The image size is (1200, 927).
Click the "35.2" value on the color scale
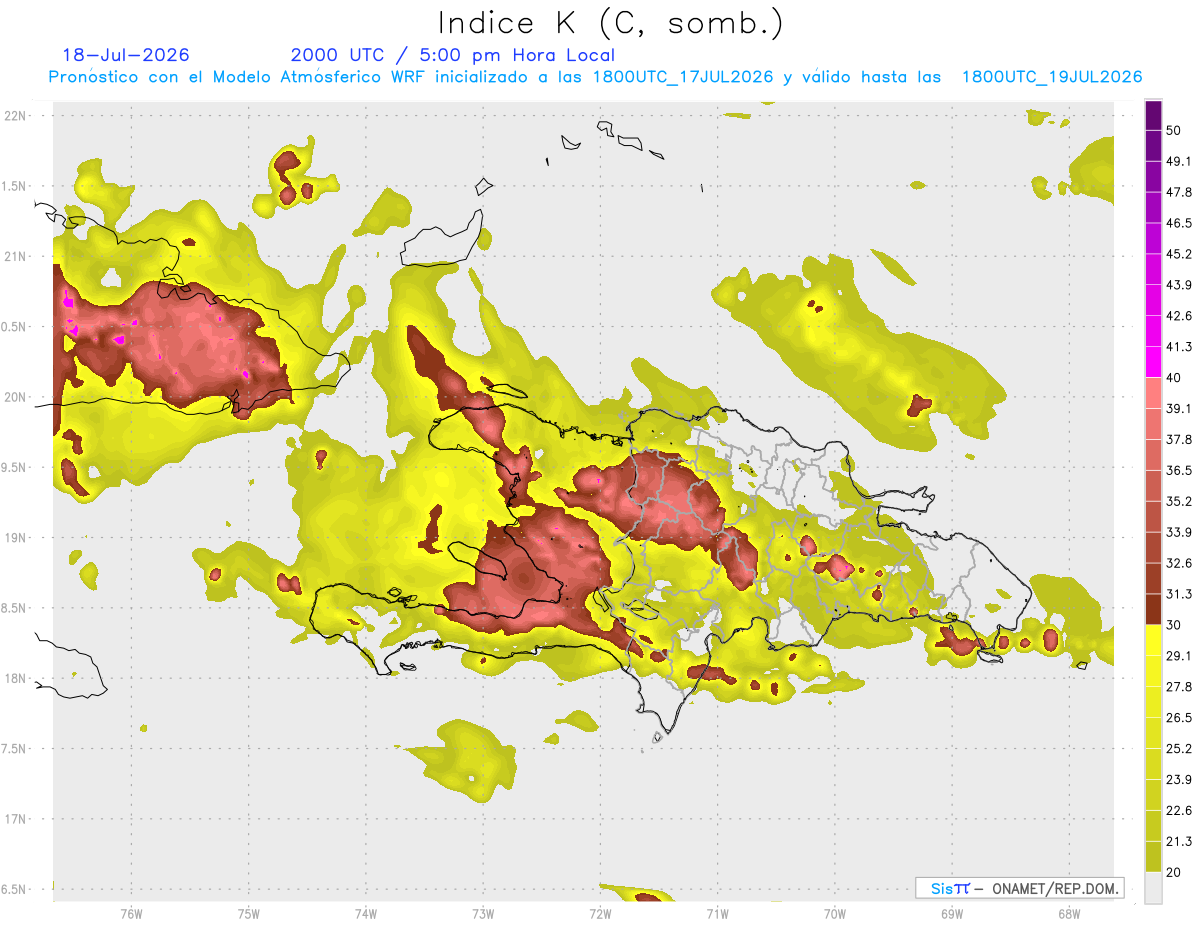pyautogui.click(x=1180, y=501)
